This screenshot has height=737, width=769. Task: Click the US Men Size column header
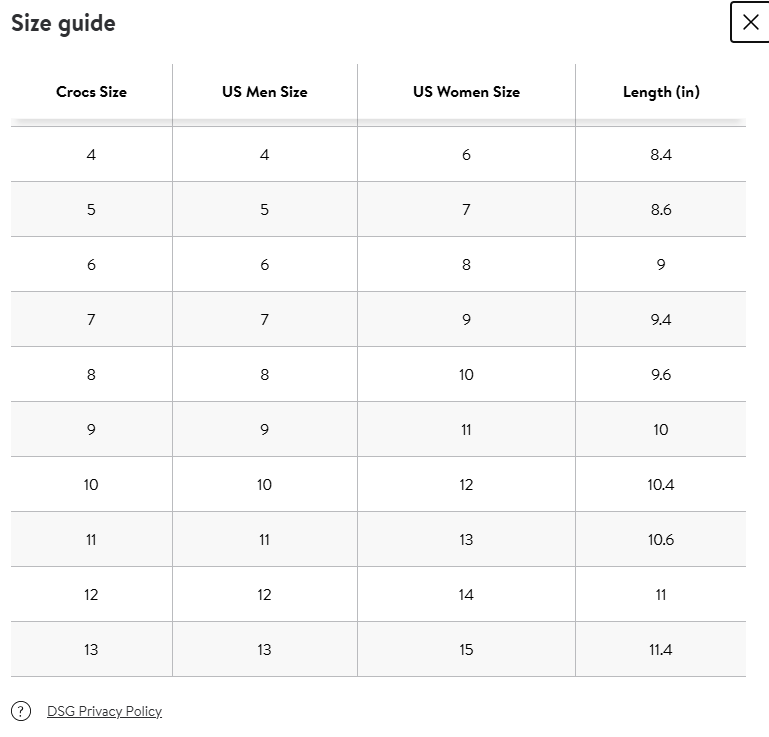click(264, 92)
